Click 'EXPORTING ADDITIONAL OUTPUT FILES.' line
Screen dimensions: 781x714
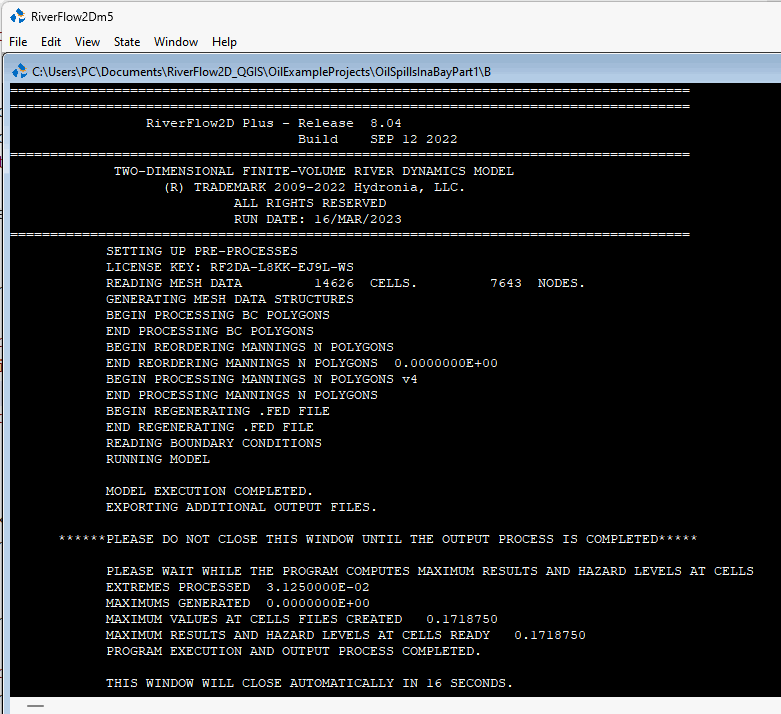click(x=241, y=507)
